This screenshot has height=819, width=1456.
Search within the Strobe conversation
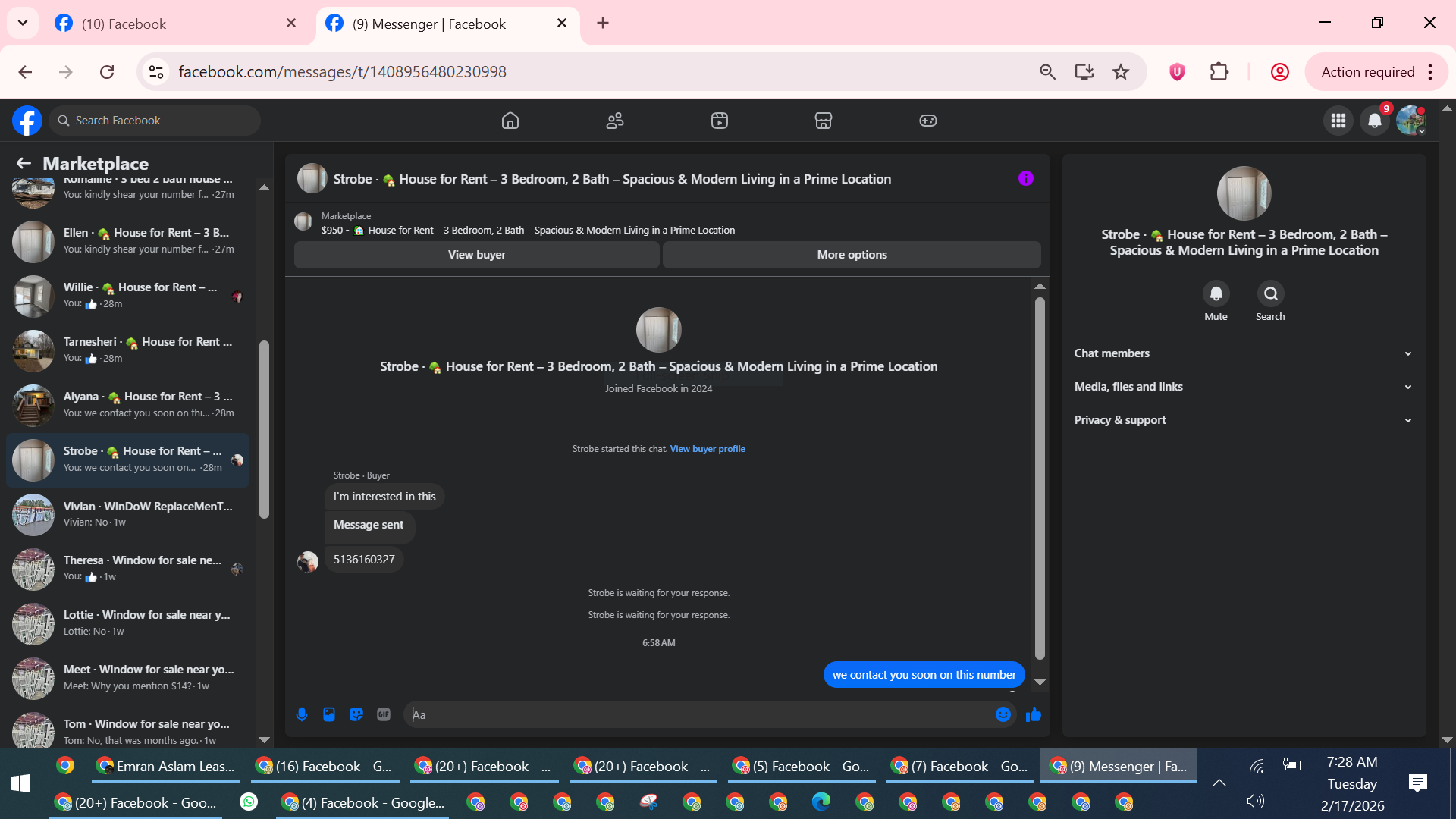coord(1270,293)
